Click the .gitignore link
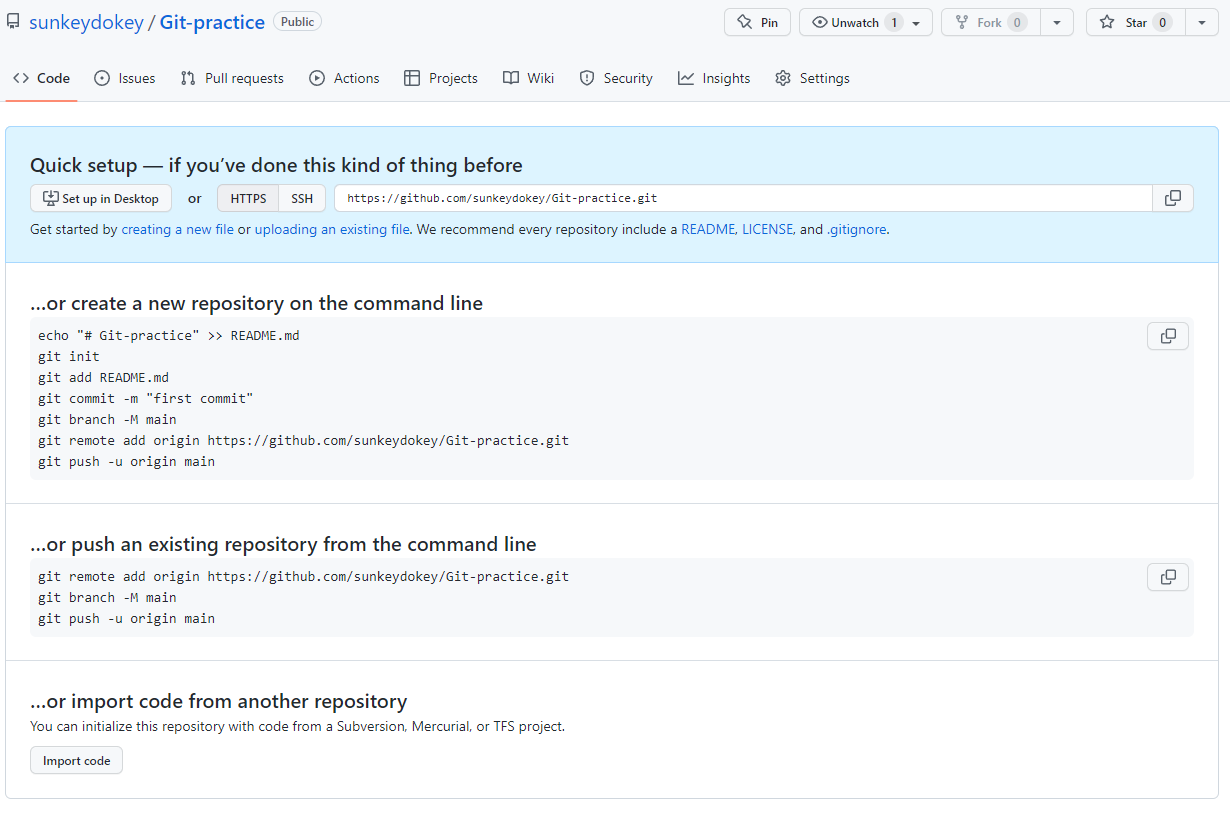1230x816 pixels. click(x=856, y=229)
